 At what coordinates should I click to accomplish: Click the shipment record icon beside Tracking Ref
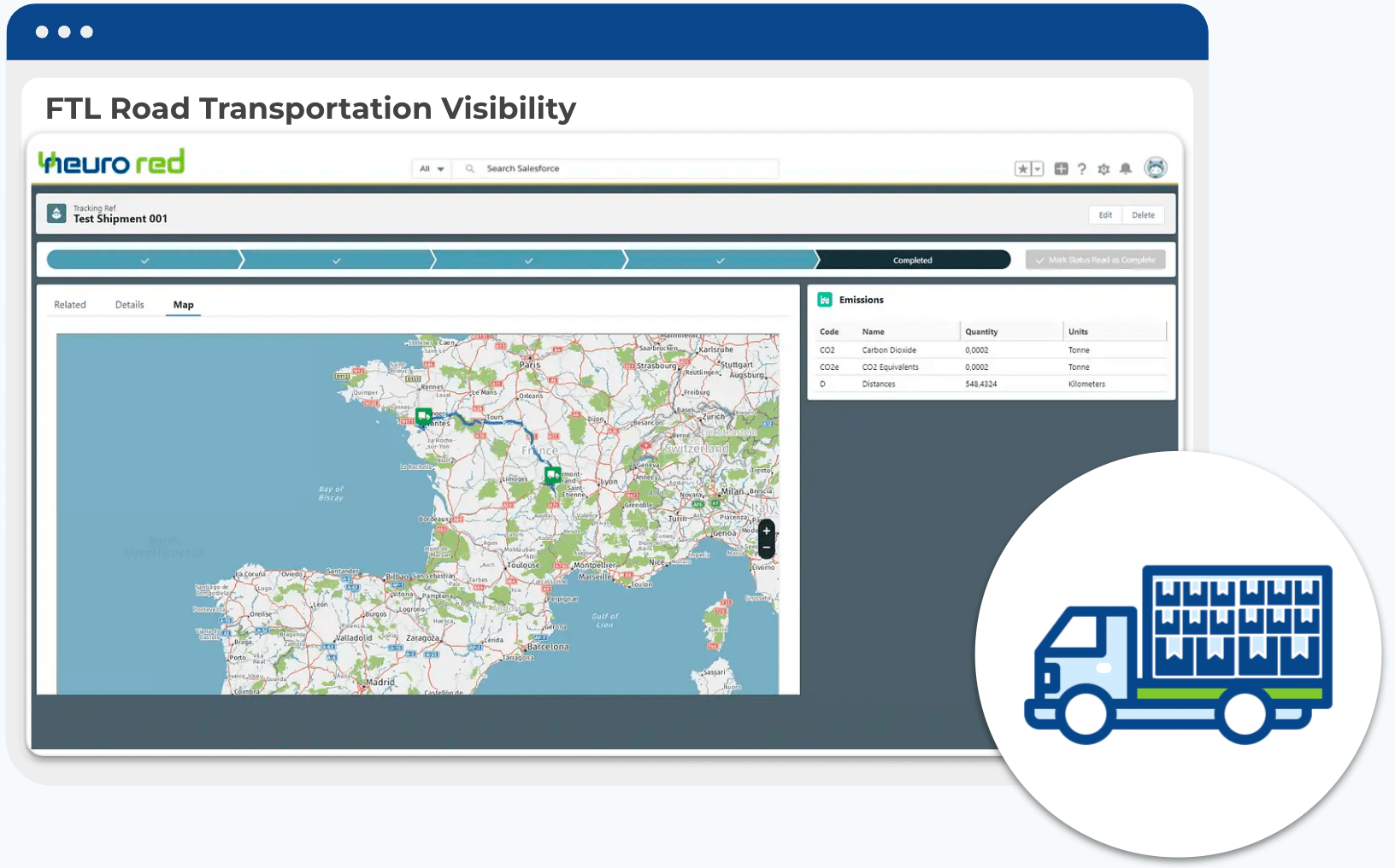pyautogui.click(x=56, y=214)
